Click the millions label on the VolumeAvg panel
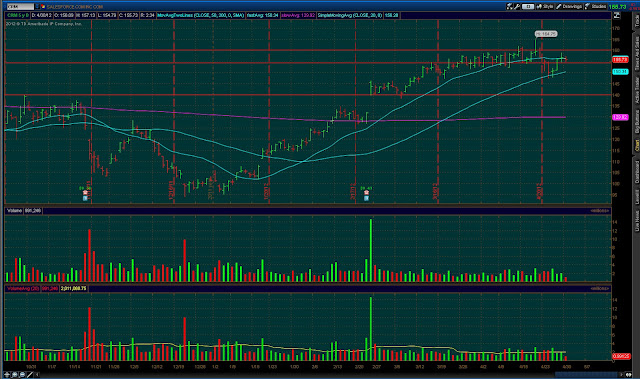This screenshot has height=379, width=640. 600,288
